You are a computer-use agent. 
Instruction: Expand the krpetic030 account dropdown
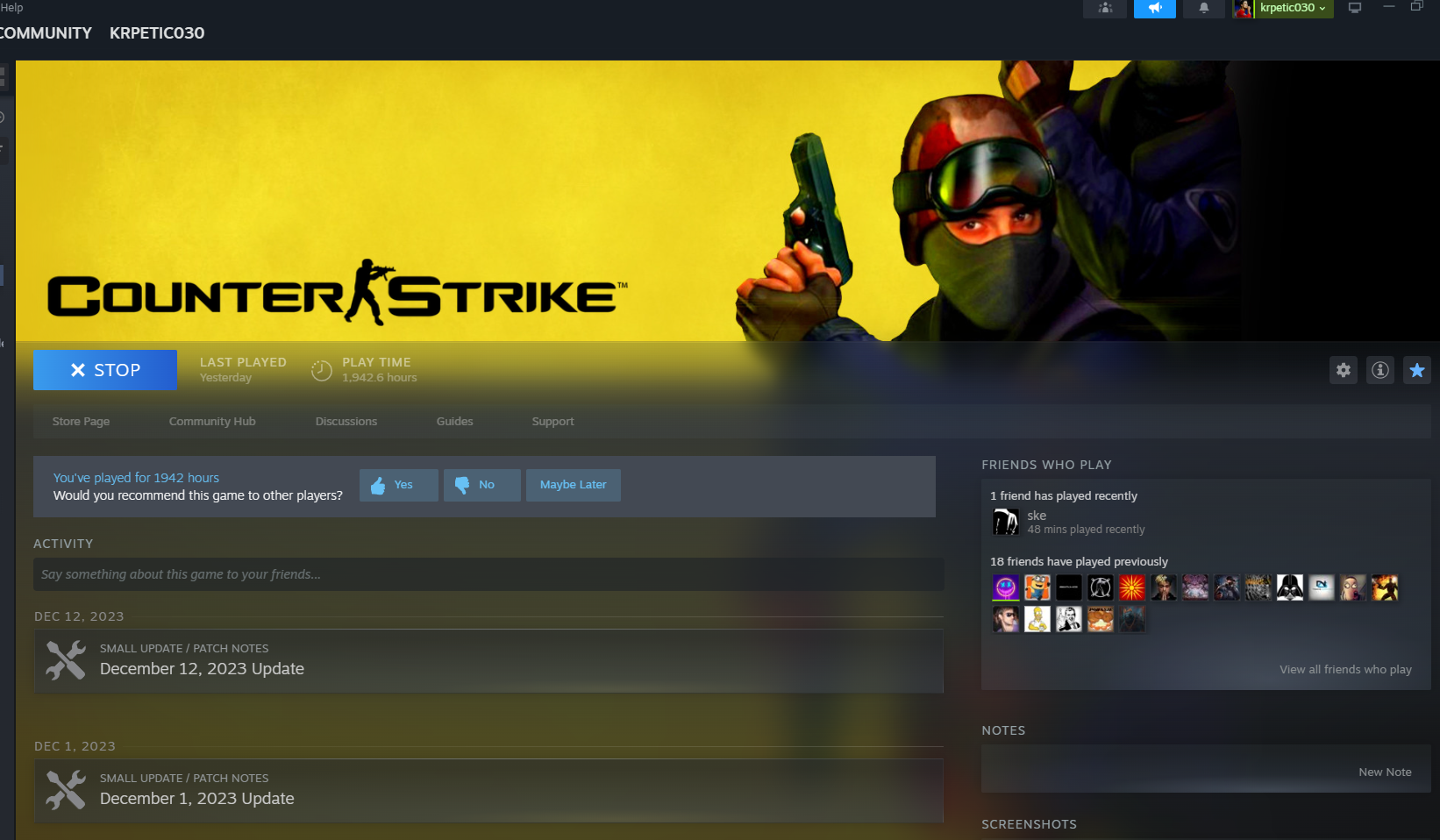pyautogui.click(x=1292, y=8)
